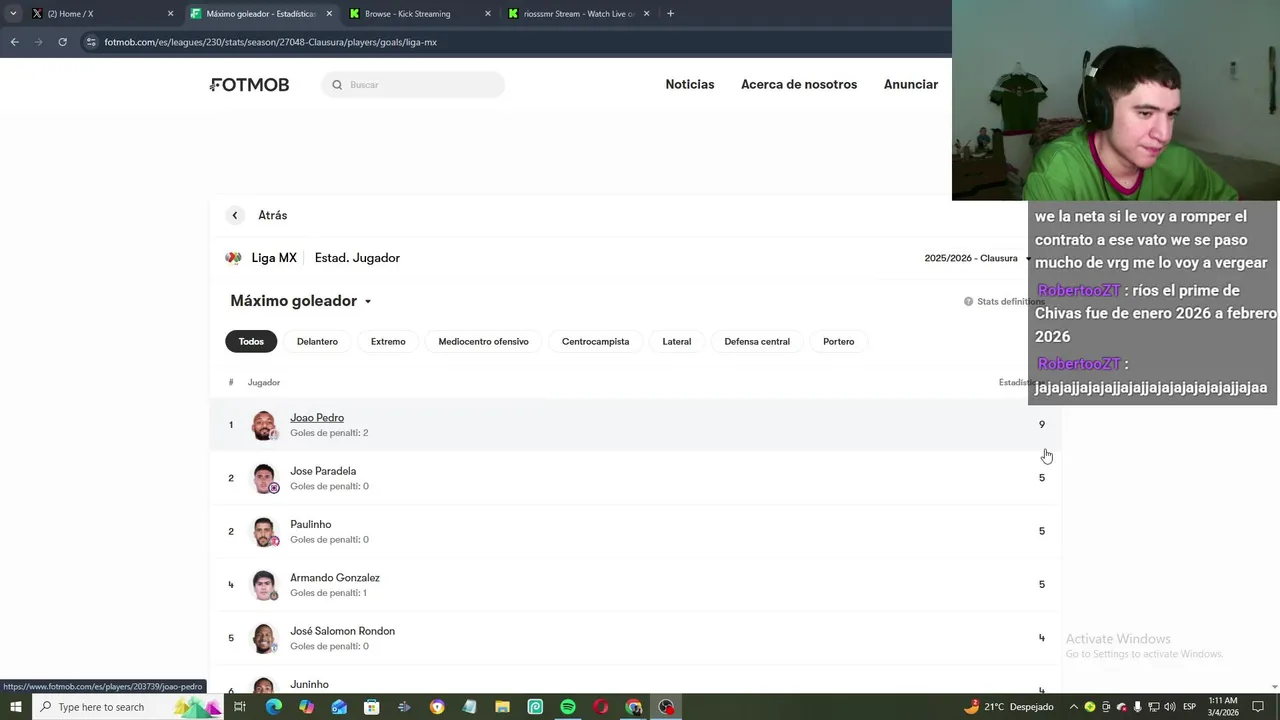
Task: Show hidden system tray icons
Action: pyautogui.click(x=1074, y=707)
